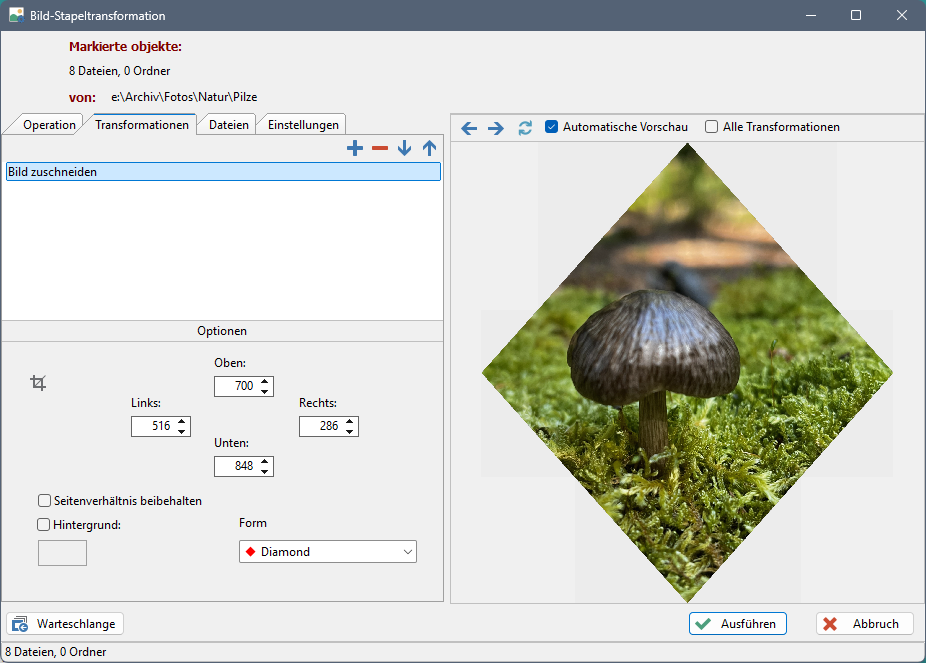Toggle the Hintergrund checkbox
The height and width of the screenshot is (663, 926).
44,524
